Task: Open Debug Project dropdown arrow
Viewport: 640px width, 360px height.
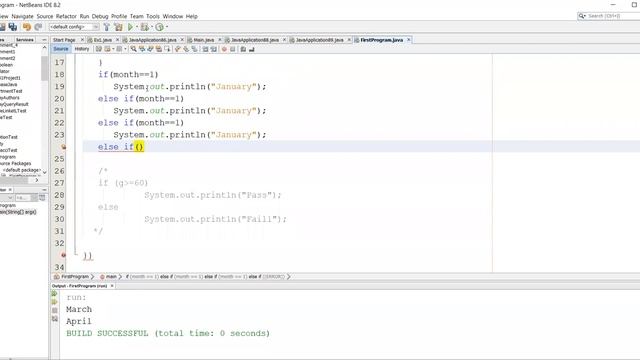Action: point(151,27)
